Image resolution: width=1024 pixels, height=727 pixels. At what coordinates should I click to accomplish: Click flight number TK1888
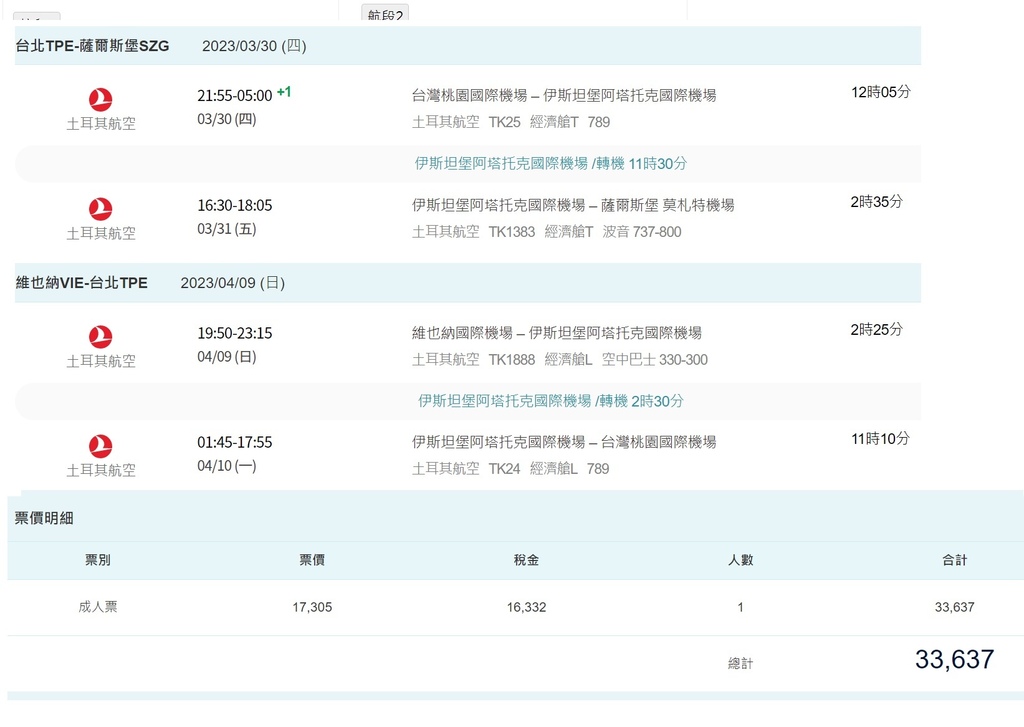point(511,360)
